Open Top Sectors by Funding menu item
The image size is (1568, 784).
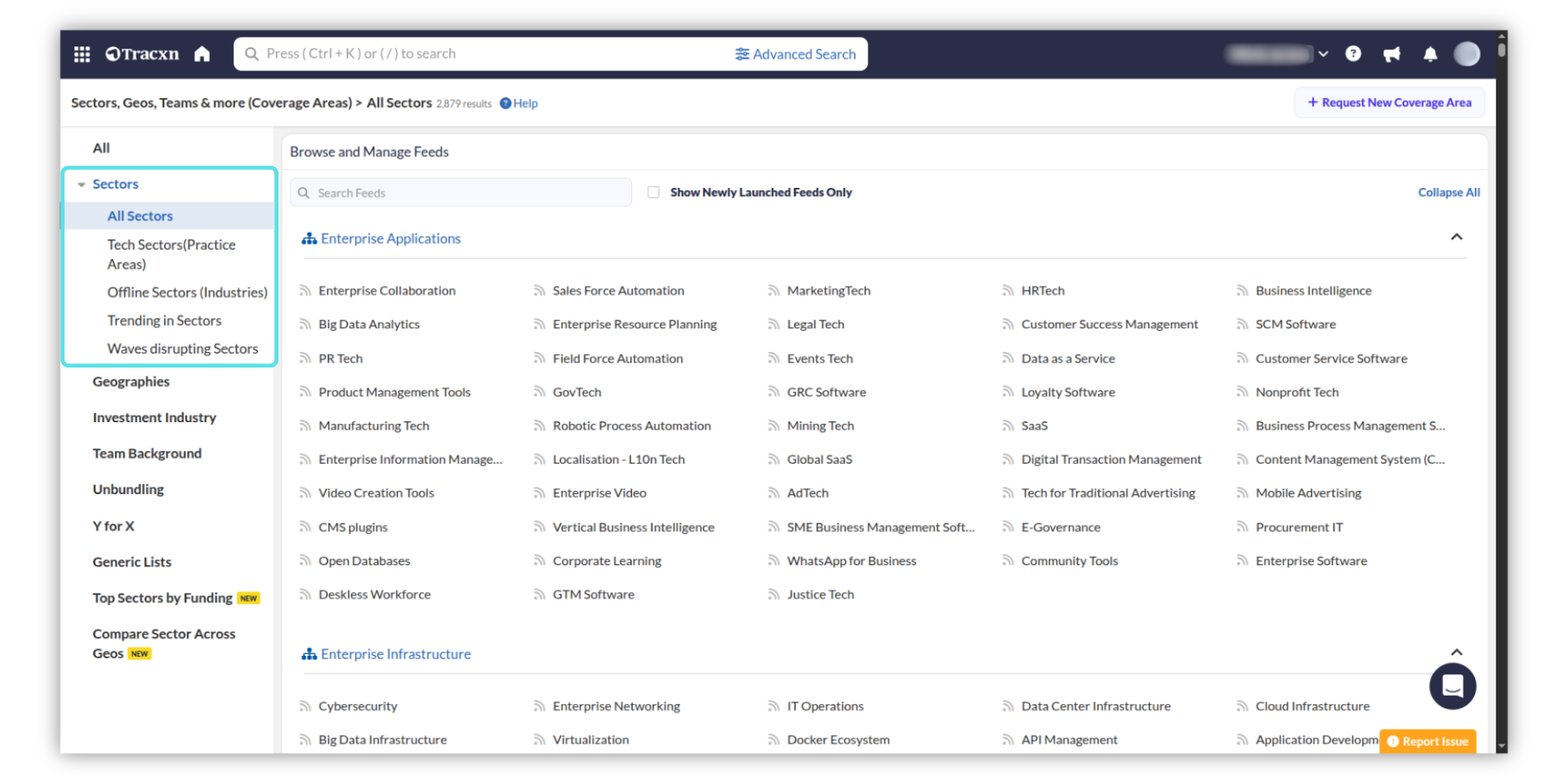pos(162,598)
